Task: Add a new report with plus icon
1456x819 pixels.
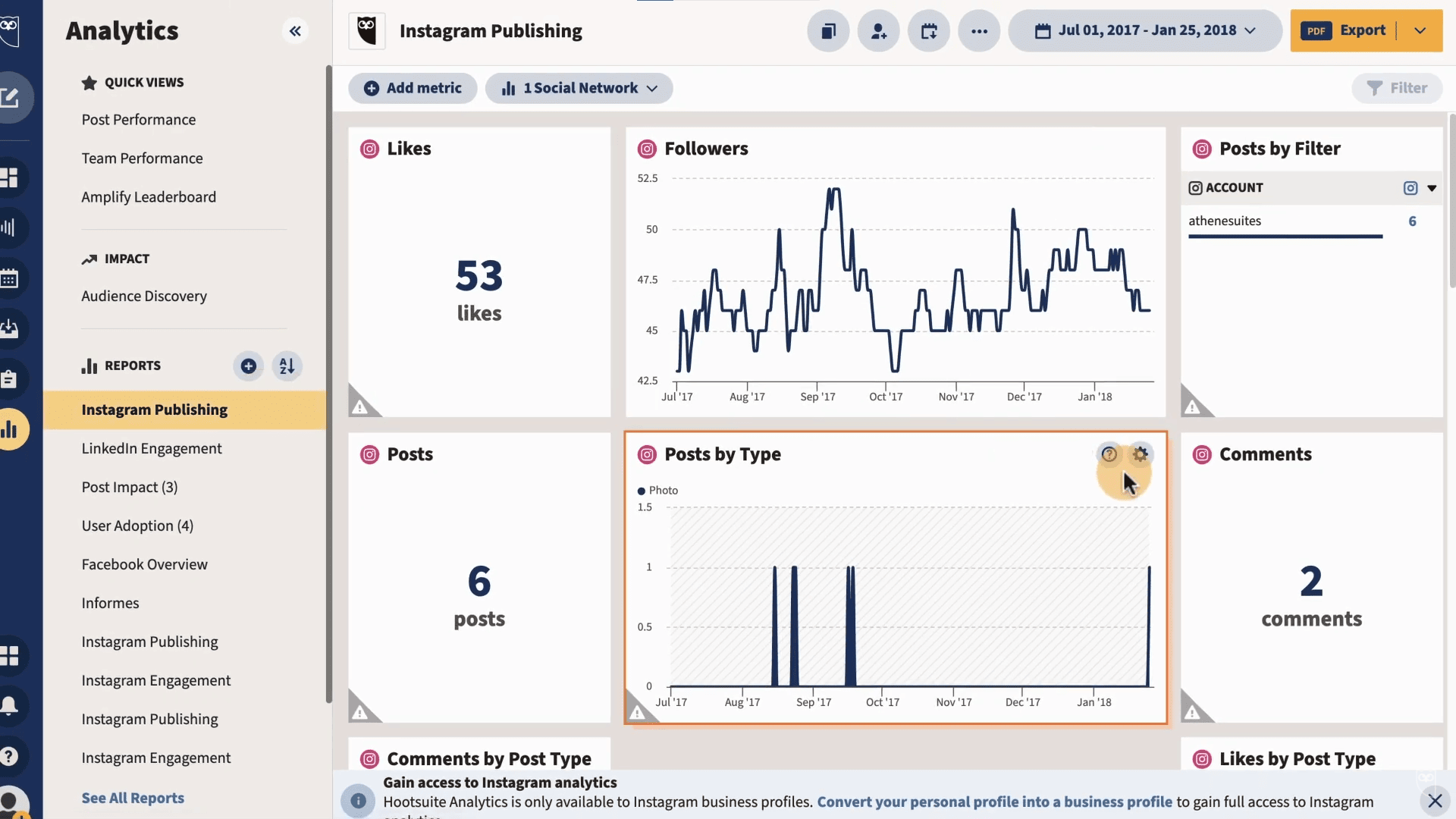Action: (248, 366)
